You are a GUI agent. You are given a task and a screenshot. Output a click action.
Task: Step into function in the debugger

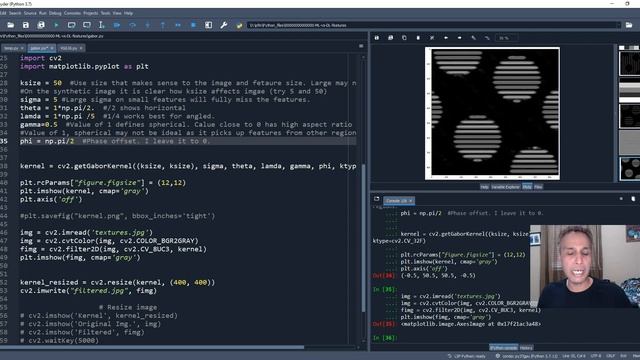[x=147, y=25]
